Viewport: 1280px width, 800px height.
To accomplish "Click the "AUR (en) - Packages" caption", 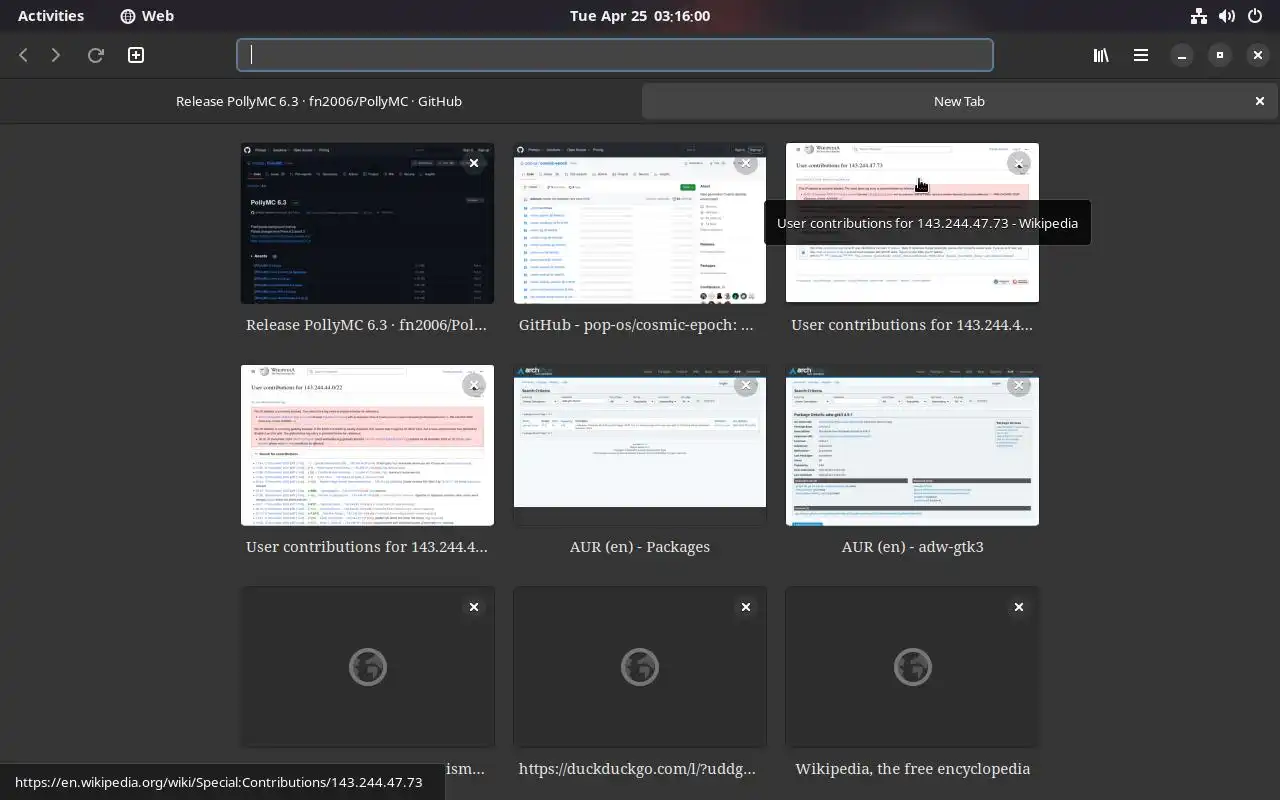I will click(x=640, y=547).
